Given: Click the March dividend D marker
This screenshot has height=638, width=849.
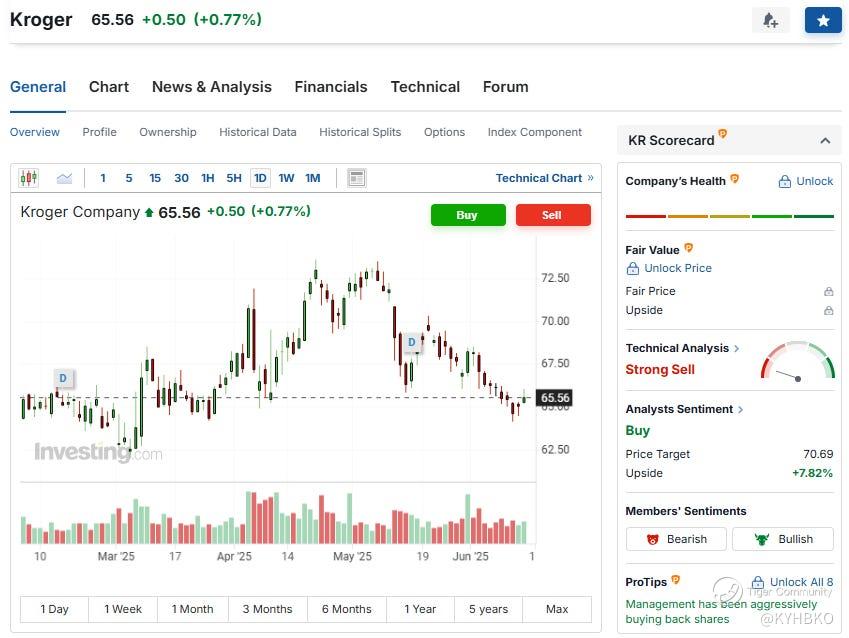Looking at the screenshot, I should pyautogui.click(x=63, y=378).
